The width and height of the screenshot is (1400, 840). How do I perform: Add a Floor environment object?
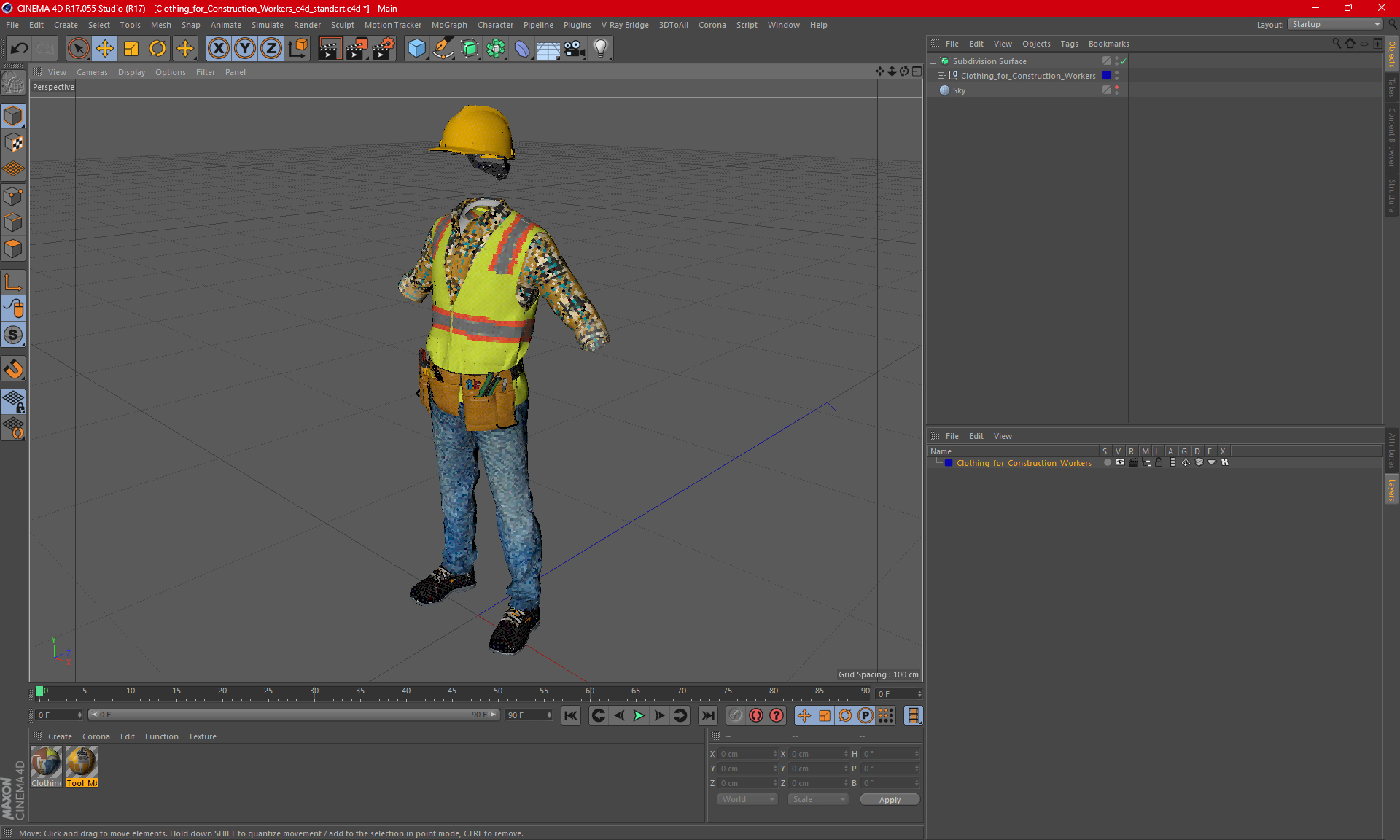point(548,49)
